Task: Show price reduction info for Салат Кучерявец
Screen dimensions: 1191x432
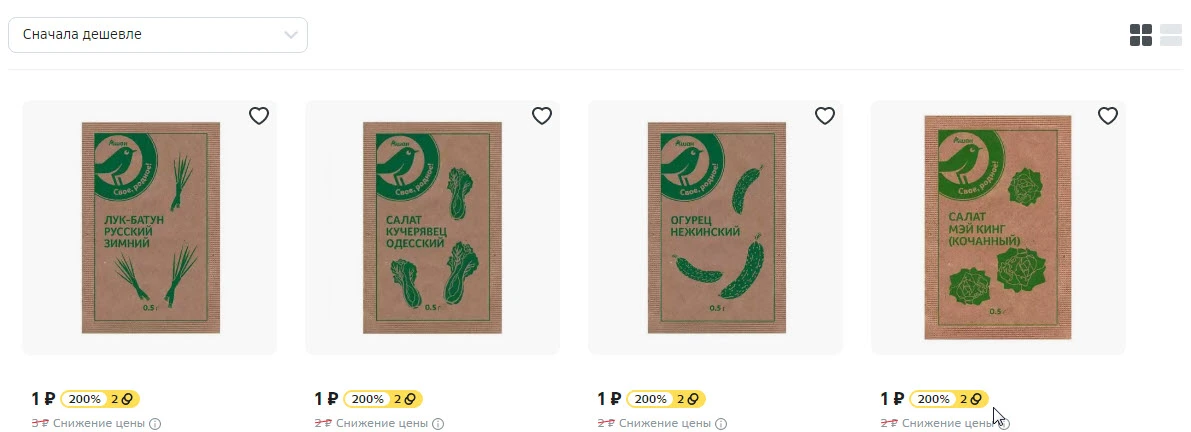Action: coord(438,424)
